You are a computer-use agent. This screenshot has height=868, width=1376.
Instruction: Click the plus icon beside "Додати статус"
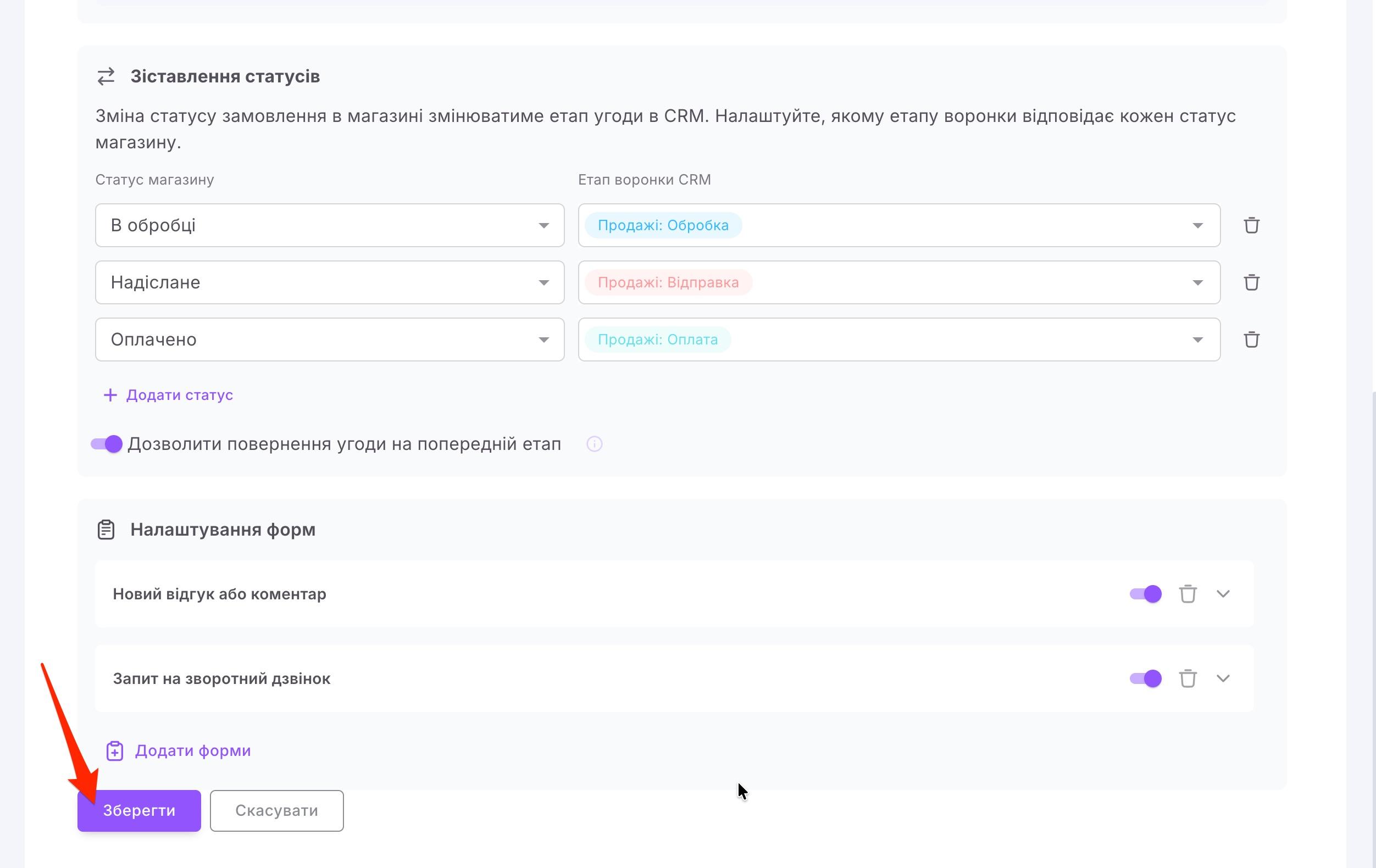point(110,395)
